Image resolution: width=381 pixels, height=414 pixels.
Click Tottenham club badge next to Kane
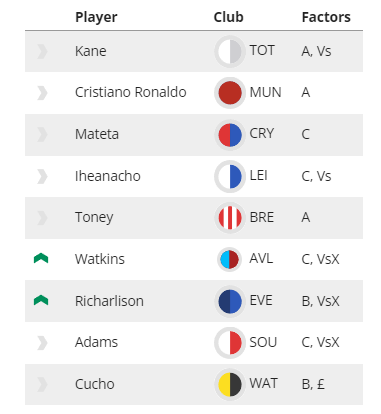pos(230,51)
